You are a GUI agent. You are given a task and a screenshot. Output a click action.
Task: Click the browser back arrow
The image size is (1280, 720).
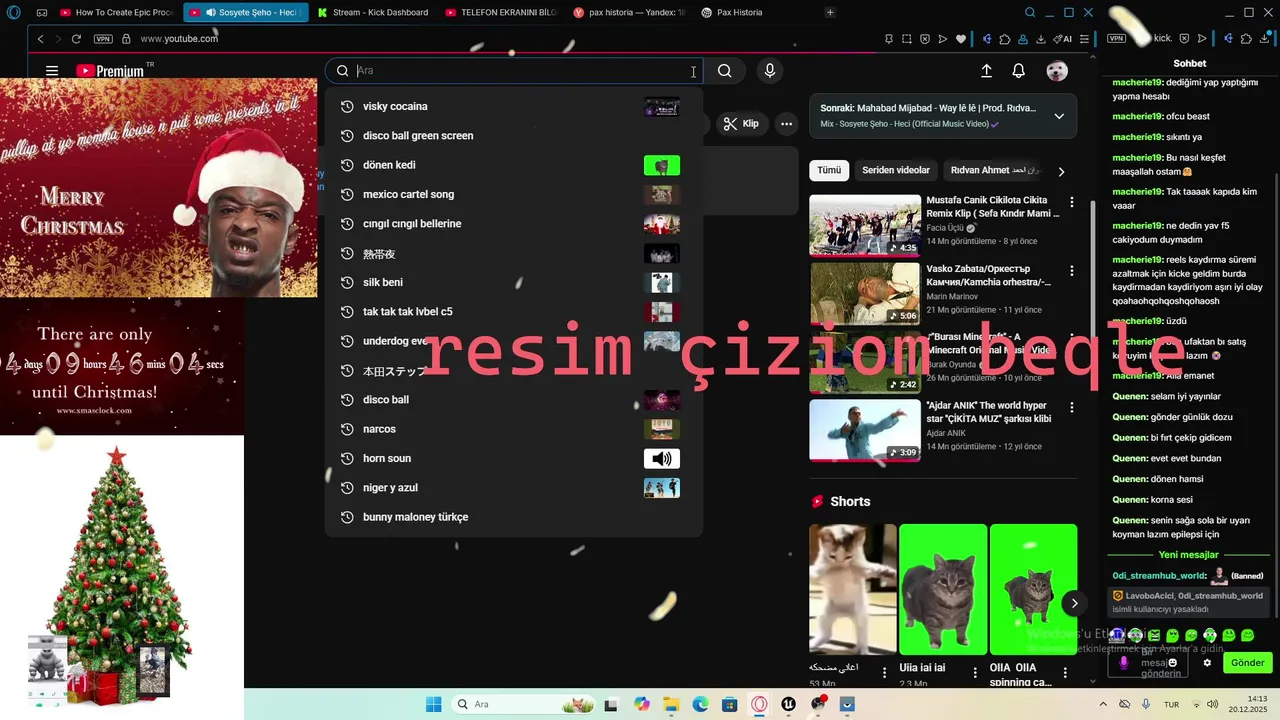[x=40, y=39]
